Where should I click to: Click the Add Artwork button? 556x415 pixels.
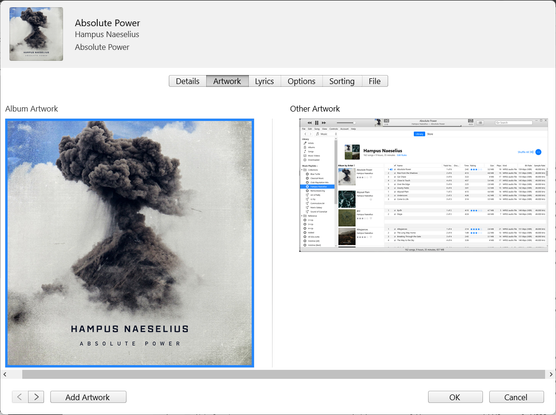(x=88, y=397)
